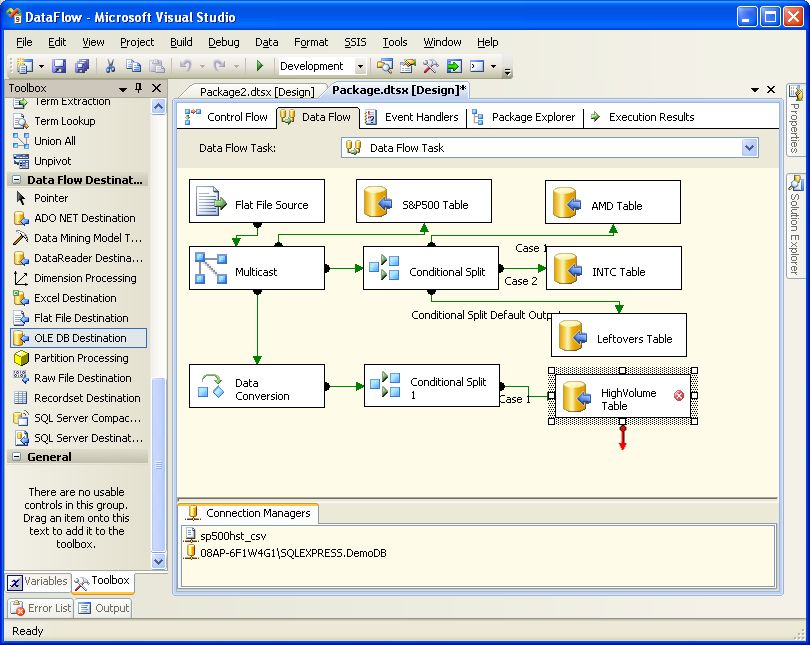This screenshot has width=810, height=645.
Task: Open the Development configuration dropdown
Action: [x=361, y=66]
